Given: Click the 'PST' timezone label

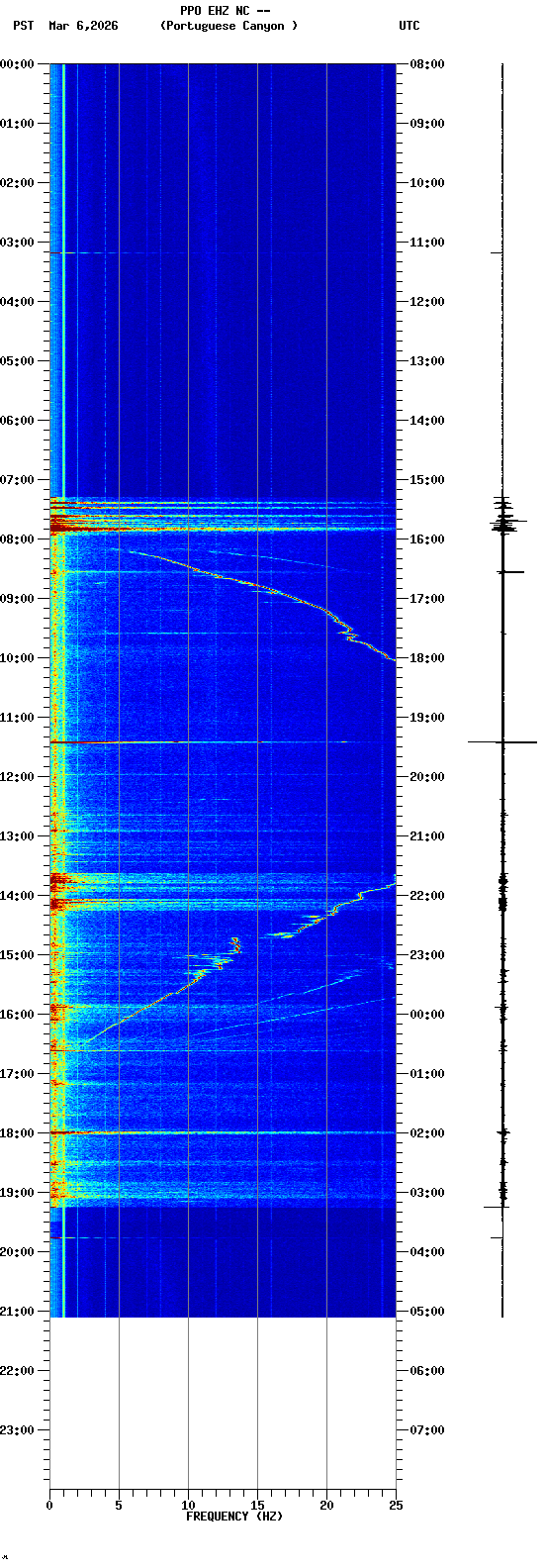Looking at the screenshot, I should [24, 26].
